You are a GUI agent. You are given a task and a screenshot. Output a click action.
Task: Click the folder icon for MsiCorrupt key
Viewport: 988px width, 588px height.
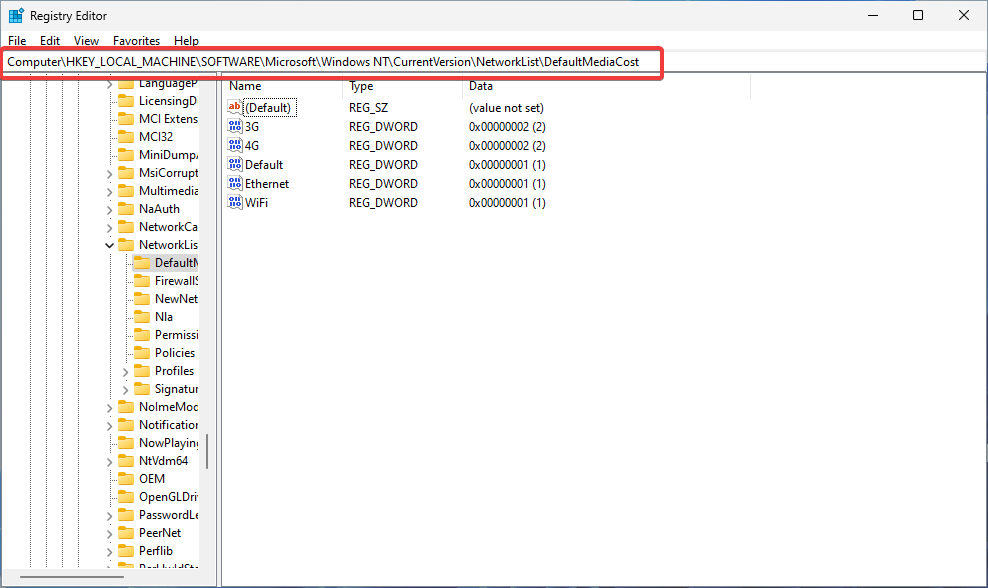(x=127, y=173)
